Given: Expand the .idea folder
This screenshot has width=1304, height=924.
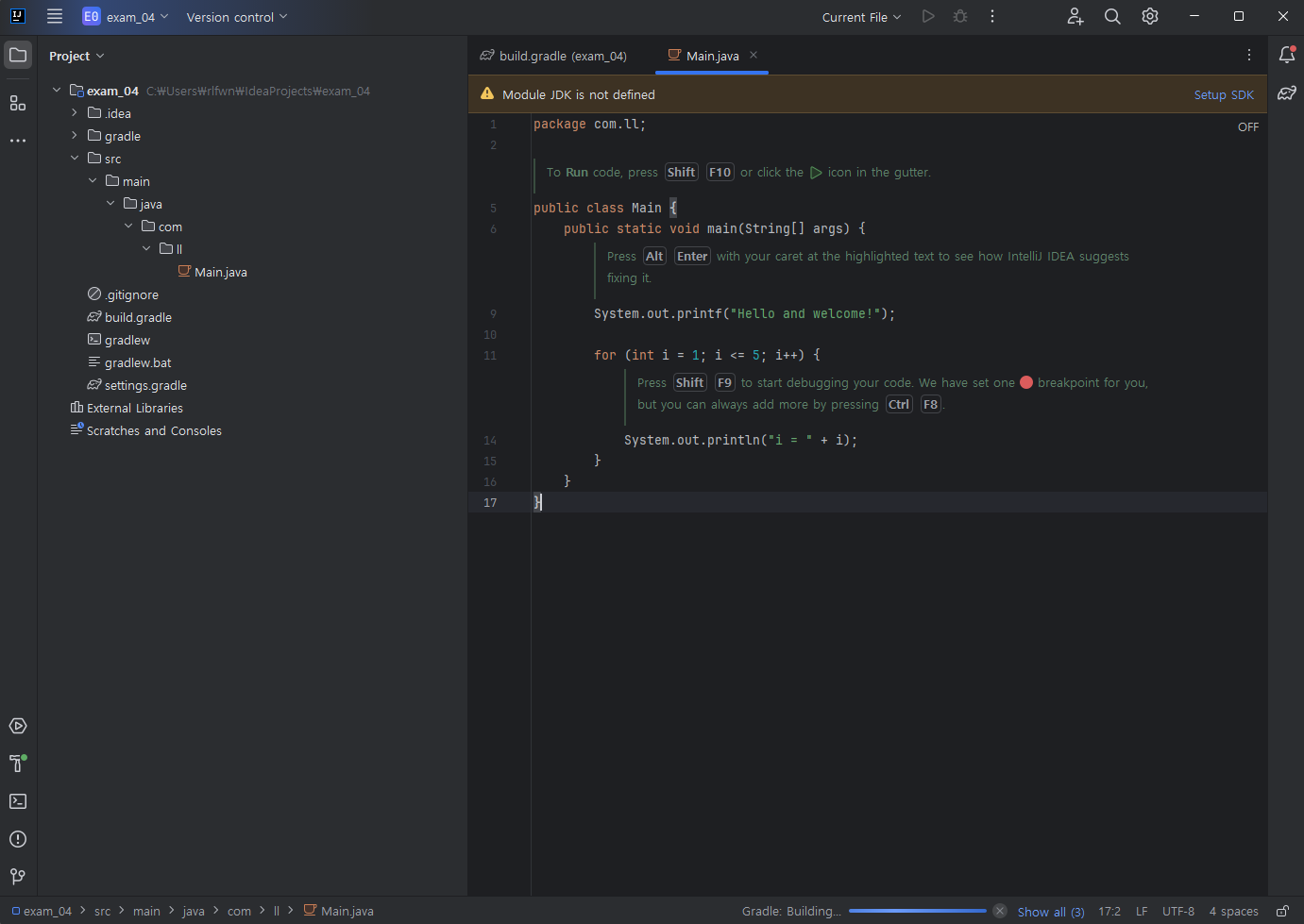Looking at the screenshot, I should pyautogui.click(x=75, y=112).
